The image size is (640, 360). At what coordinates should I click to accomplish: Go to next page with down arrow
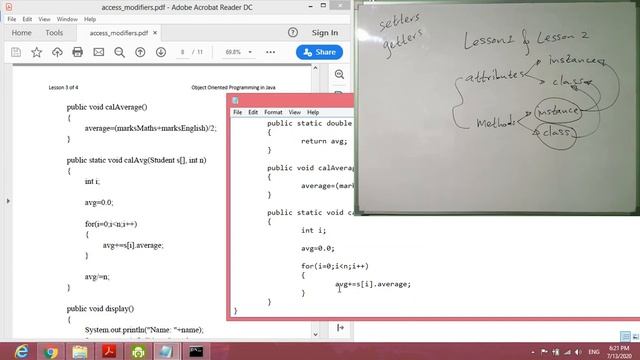[x=161, y=52]
